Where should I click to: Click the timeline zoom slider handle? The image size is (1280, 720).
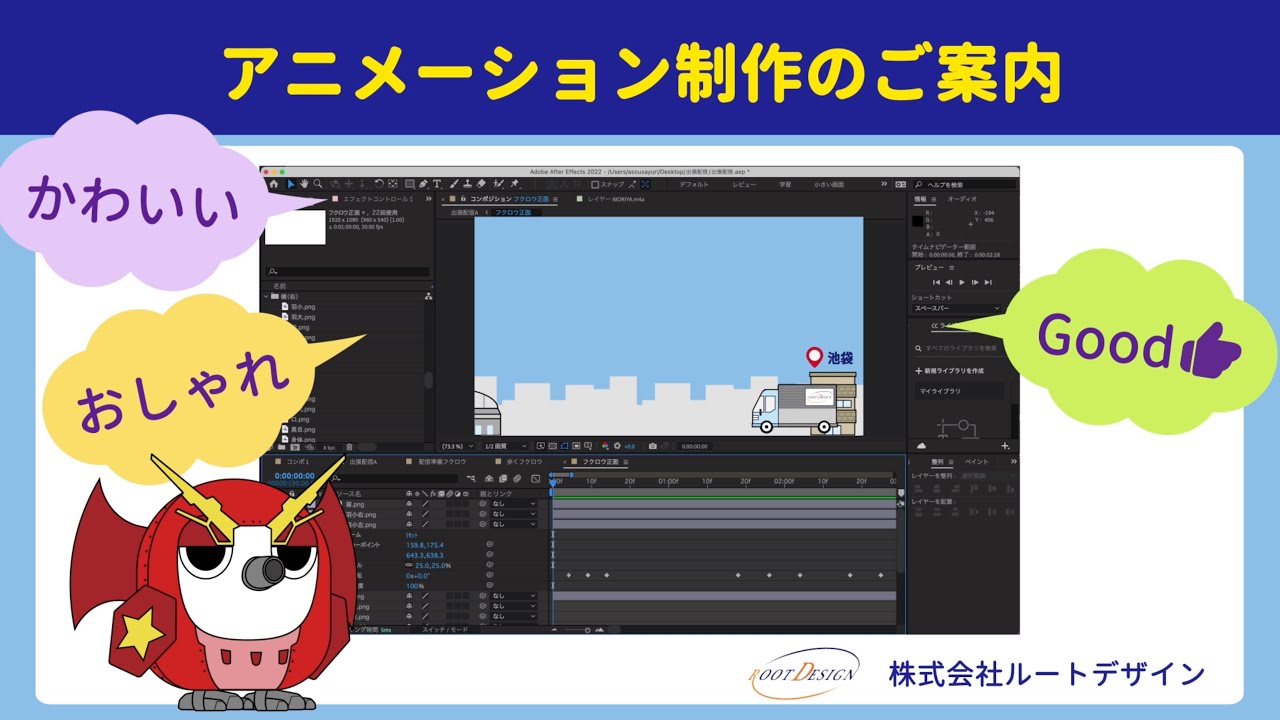pyautogui.click(x=587, y=630)
